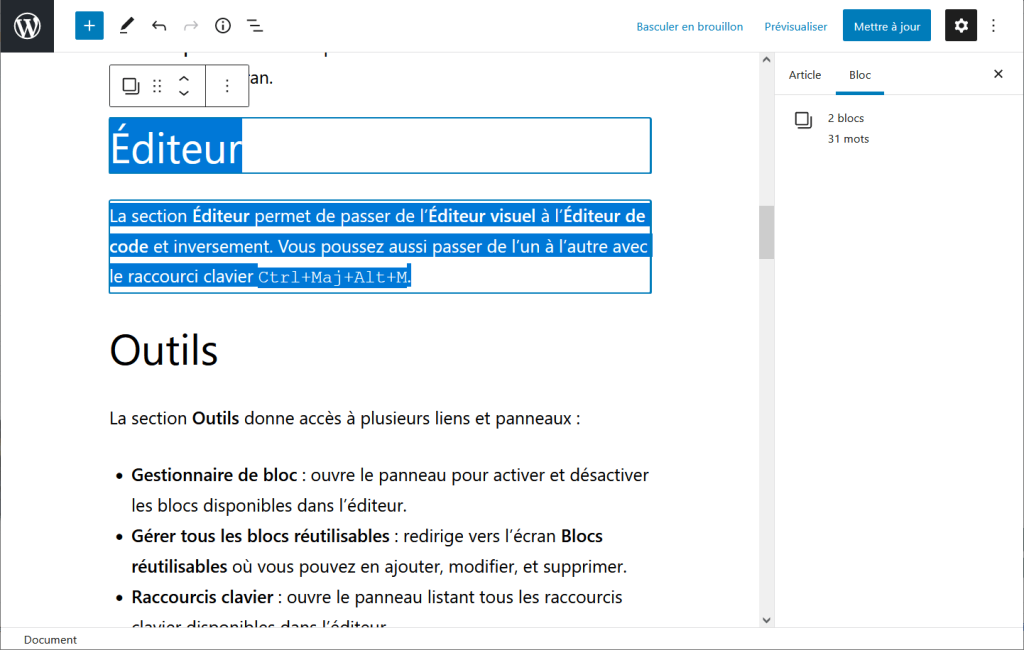Click the multi-block type icon in block toolbar
Screen dimensions: 1024x650
tap(131, 86)
